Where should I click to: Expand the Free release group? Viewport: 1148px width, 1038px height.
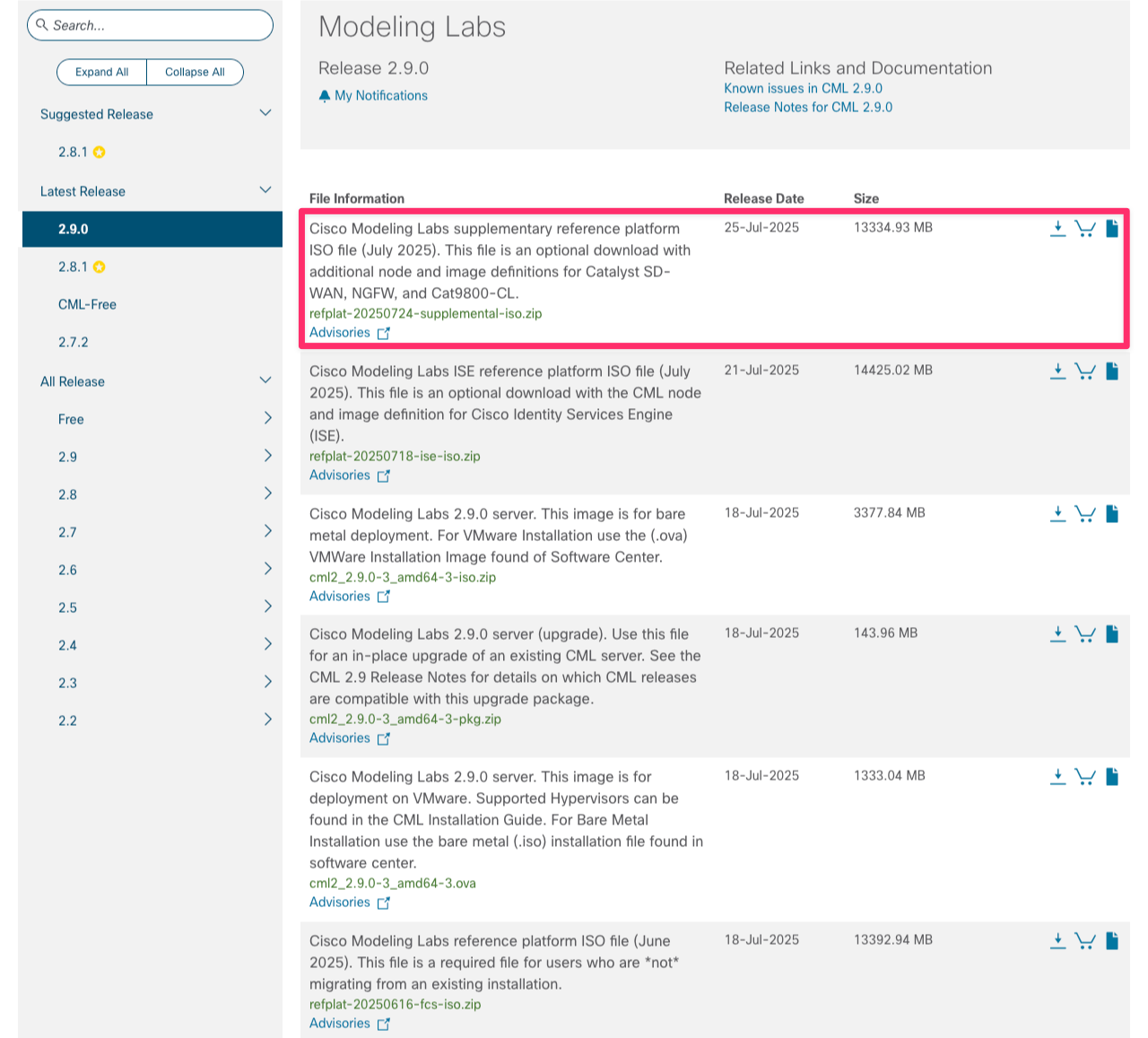click(267, 418)
